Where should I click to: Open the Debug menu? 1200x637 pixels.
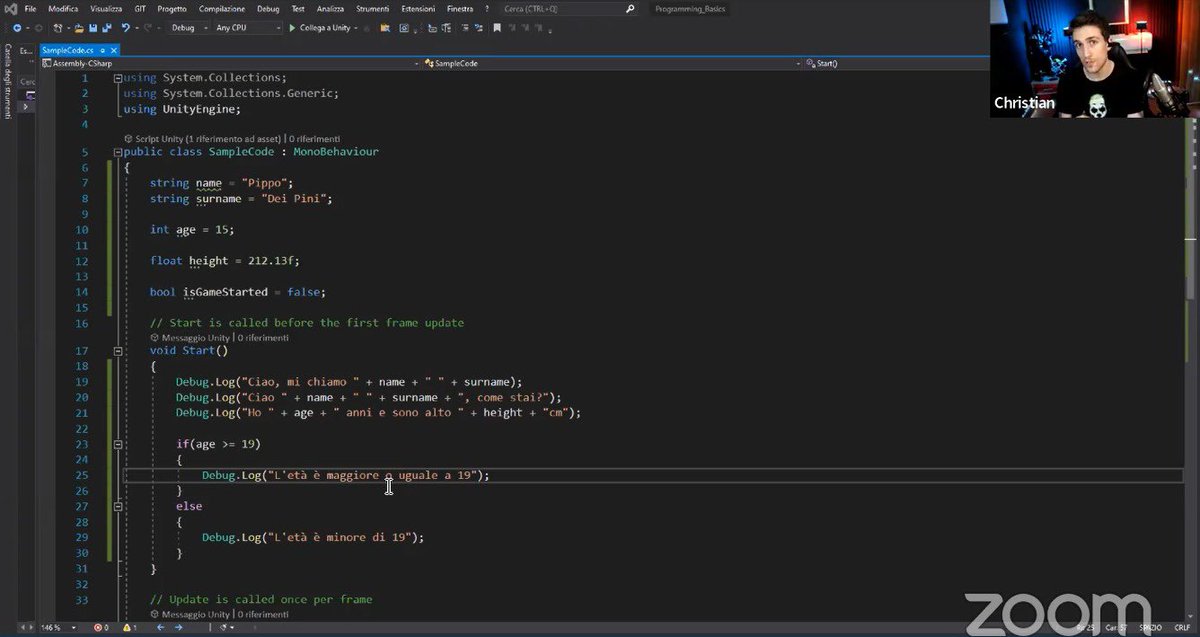[x=268, y=8]
